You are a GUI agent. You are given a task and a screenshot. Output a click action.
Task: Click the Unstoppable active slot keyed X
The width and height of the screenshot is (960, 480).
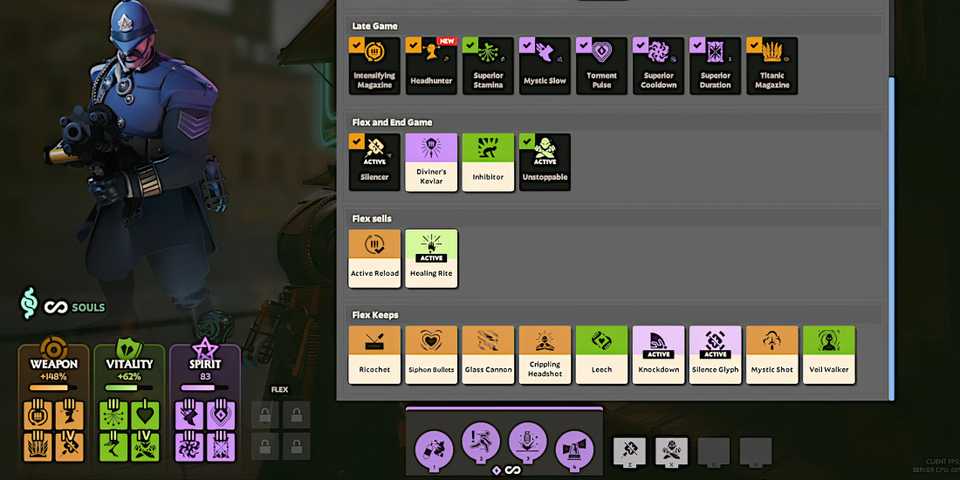[671, 452]
